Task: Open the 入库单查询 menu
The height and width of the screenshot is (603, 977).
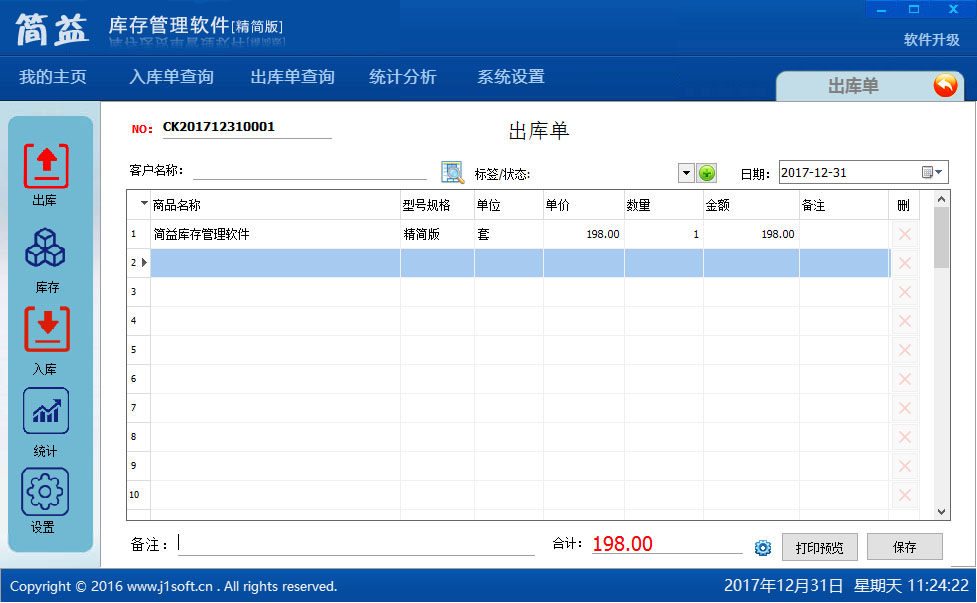Action: (171, 77)
